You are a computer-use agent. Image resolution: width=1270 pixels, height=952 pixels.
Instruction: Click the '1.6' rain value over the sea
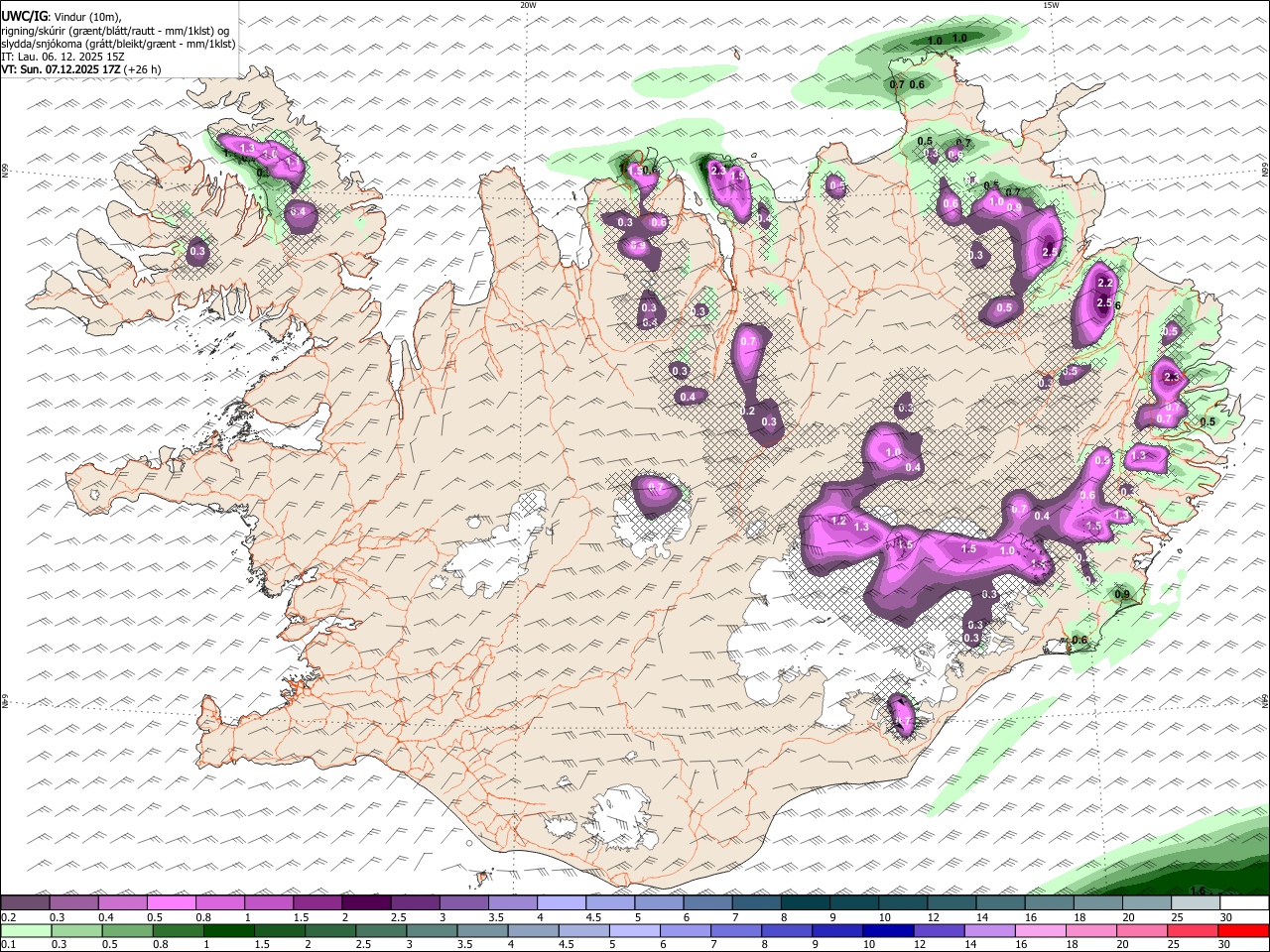[x=1198, y=891]
